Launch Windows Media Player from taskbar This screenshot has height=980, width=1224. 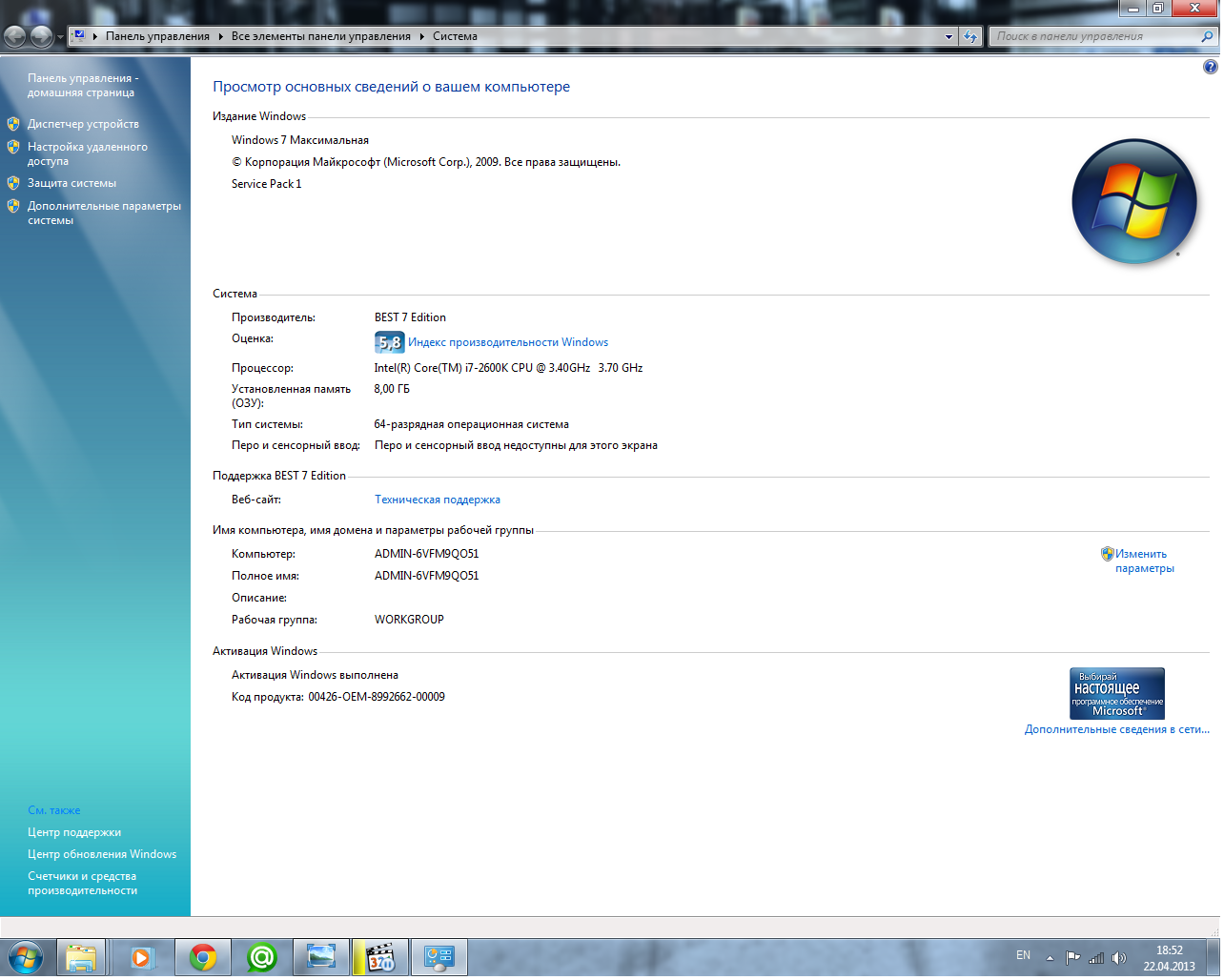142,958
